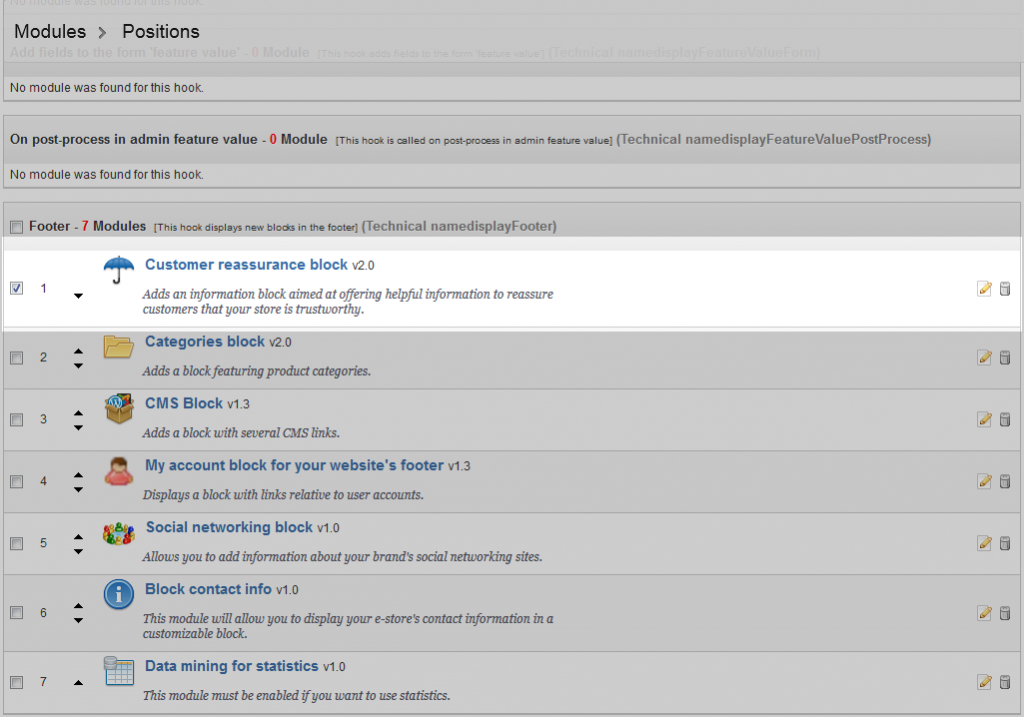1024x717 pixels.
Task: Edit Social networking block hook
Action: 984,543
